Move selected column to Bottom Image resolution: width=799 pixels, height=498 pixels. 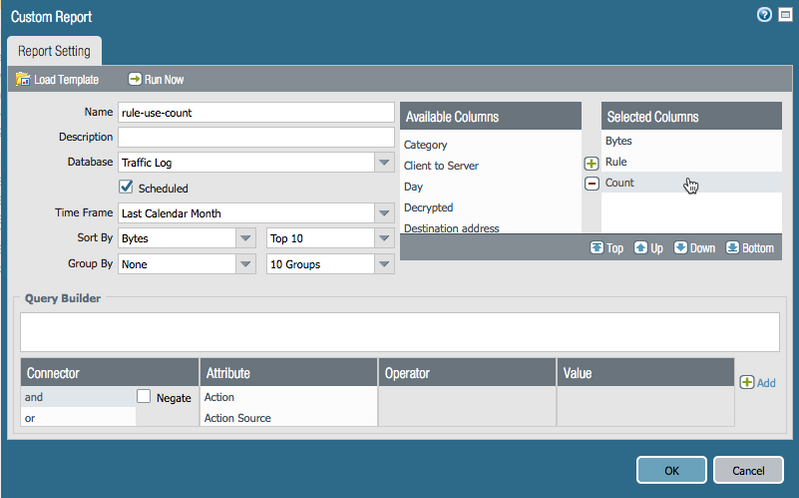[x=732, y=248]
